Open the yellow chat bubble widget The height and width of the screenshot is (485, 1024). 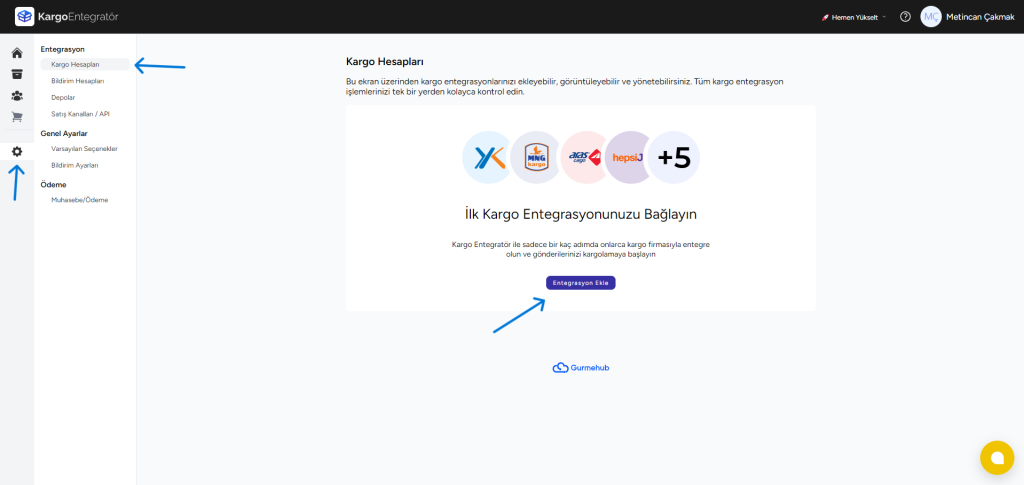click(996, 457)
